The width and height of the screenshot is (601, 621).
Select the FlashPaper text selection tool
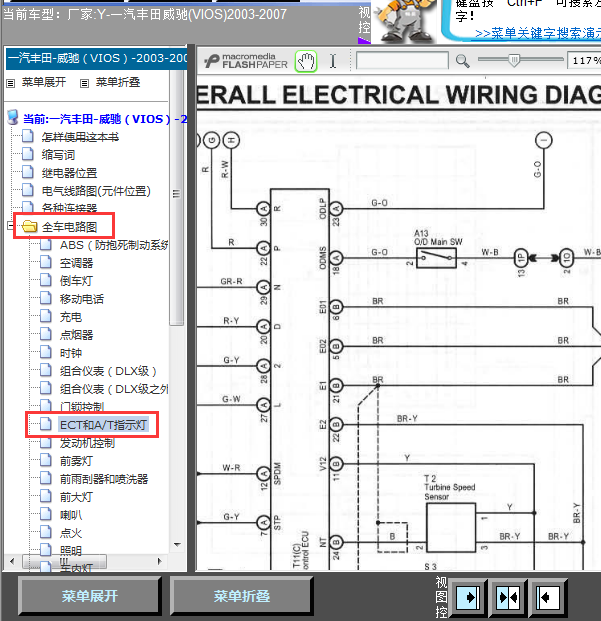pos(333,61)
